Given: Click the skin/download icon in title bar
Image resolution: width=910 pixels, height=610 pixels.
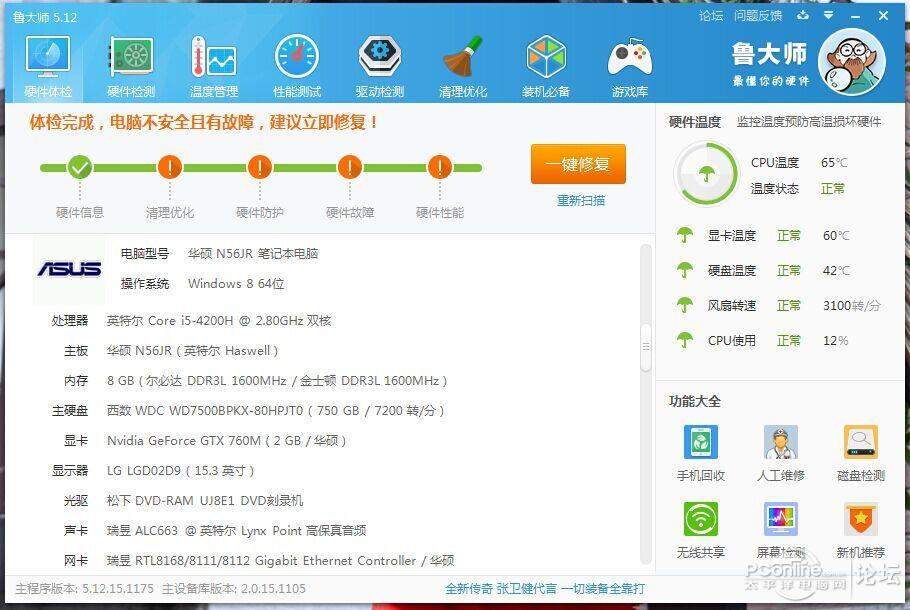Looking at the screenshot, I should (x=803, y=15).
